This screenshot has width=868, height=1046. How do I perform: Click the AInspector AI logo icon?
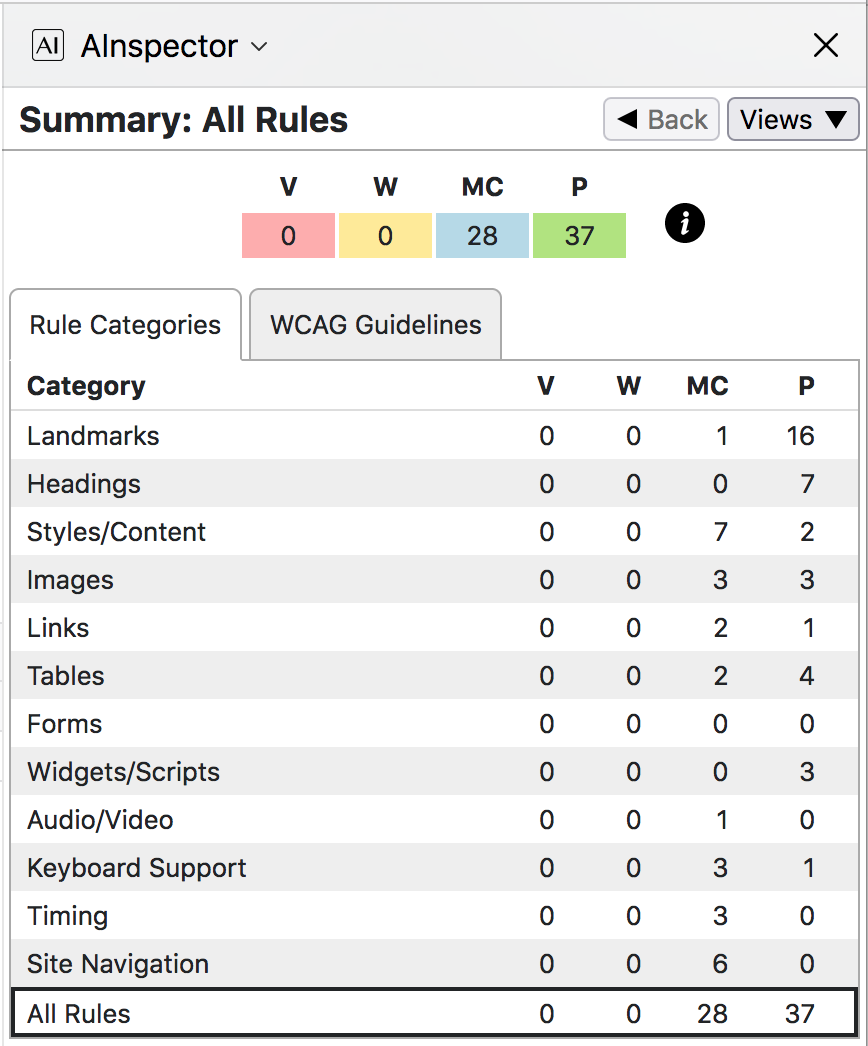tap(48, 46)
